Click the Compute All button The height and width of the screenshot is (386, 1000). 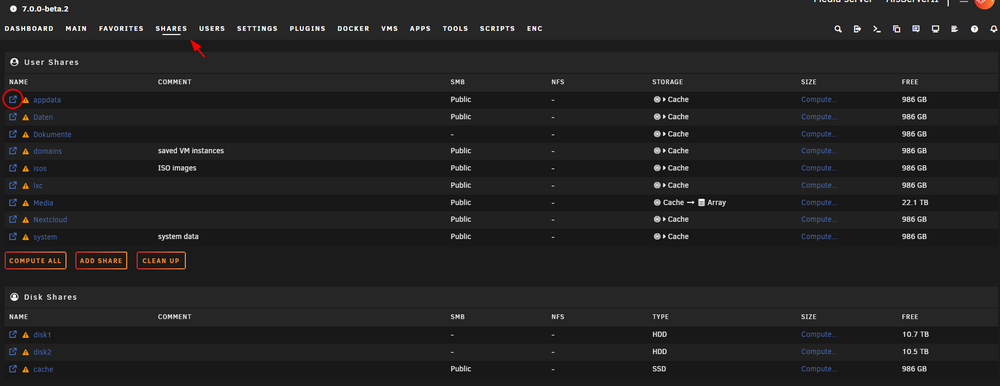tap(36, 261)
